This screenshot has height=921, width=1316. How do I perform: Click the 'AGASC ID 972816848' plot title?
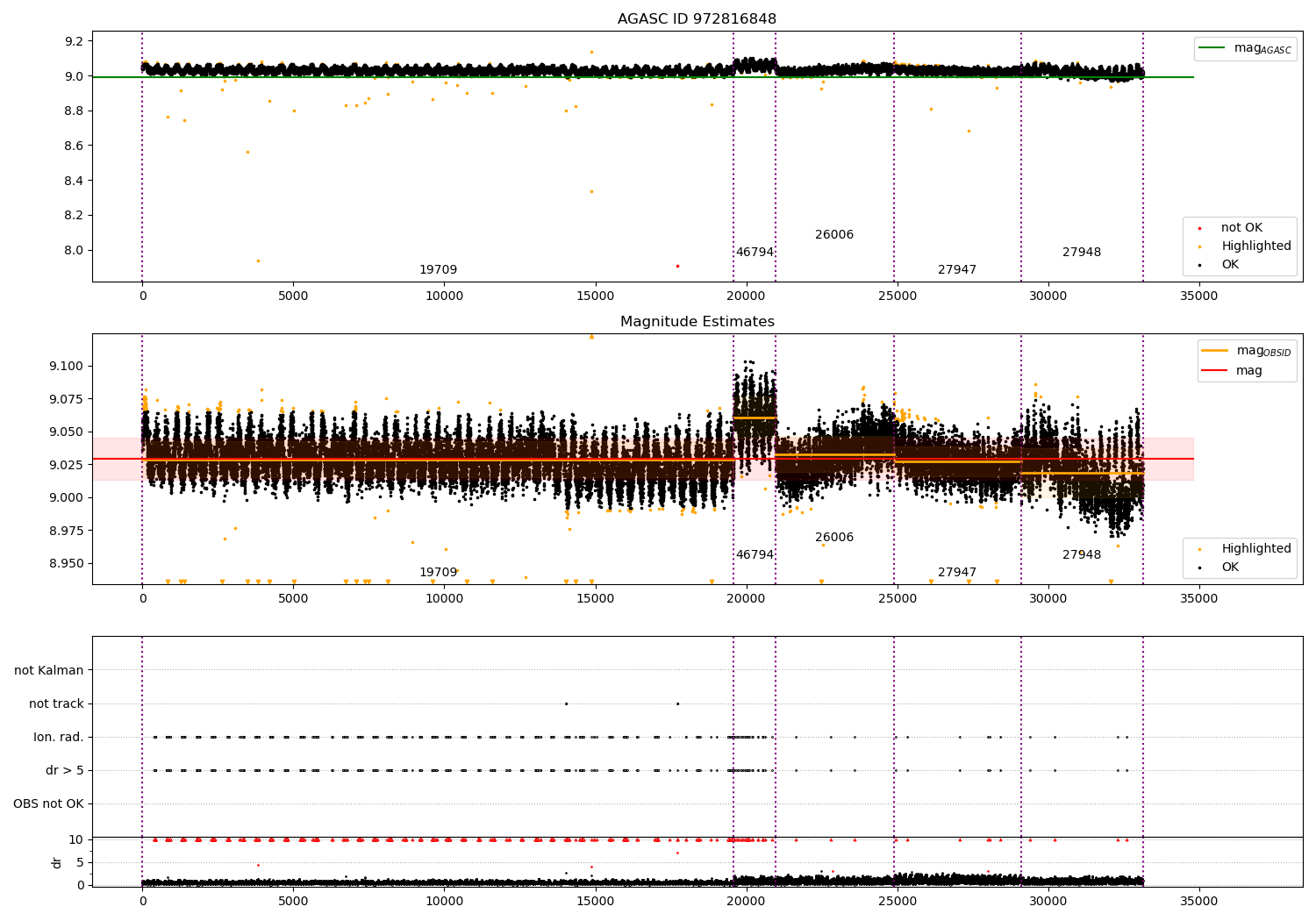pos(697,19)
